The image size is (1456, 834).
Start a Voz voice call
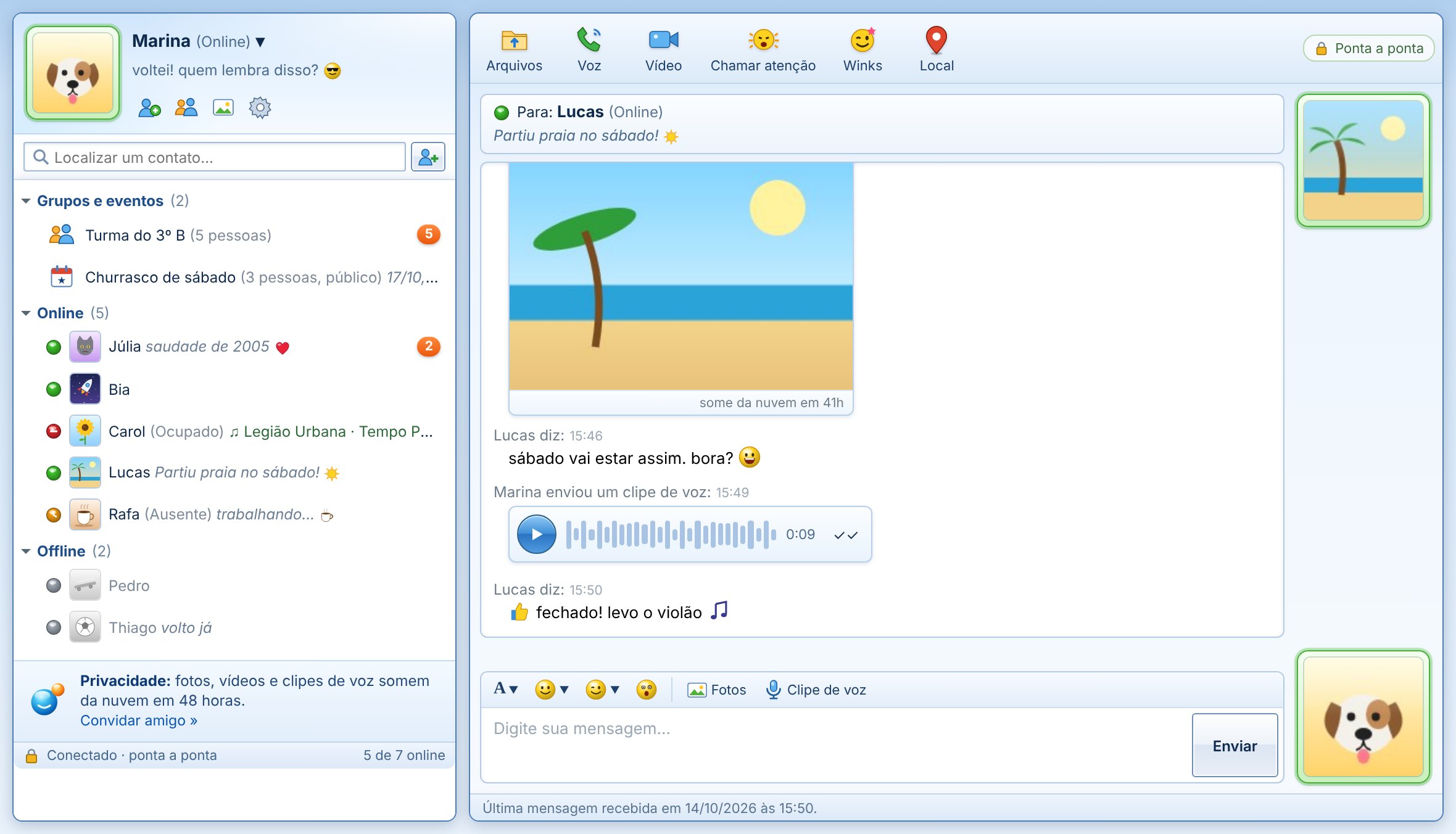pos(589,50)
